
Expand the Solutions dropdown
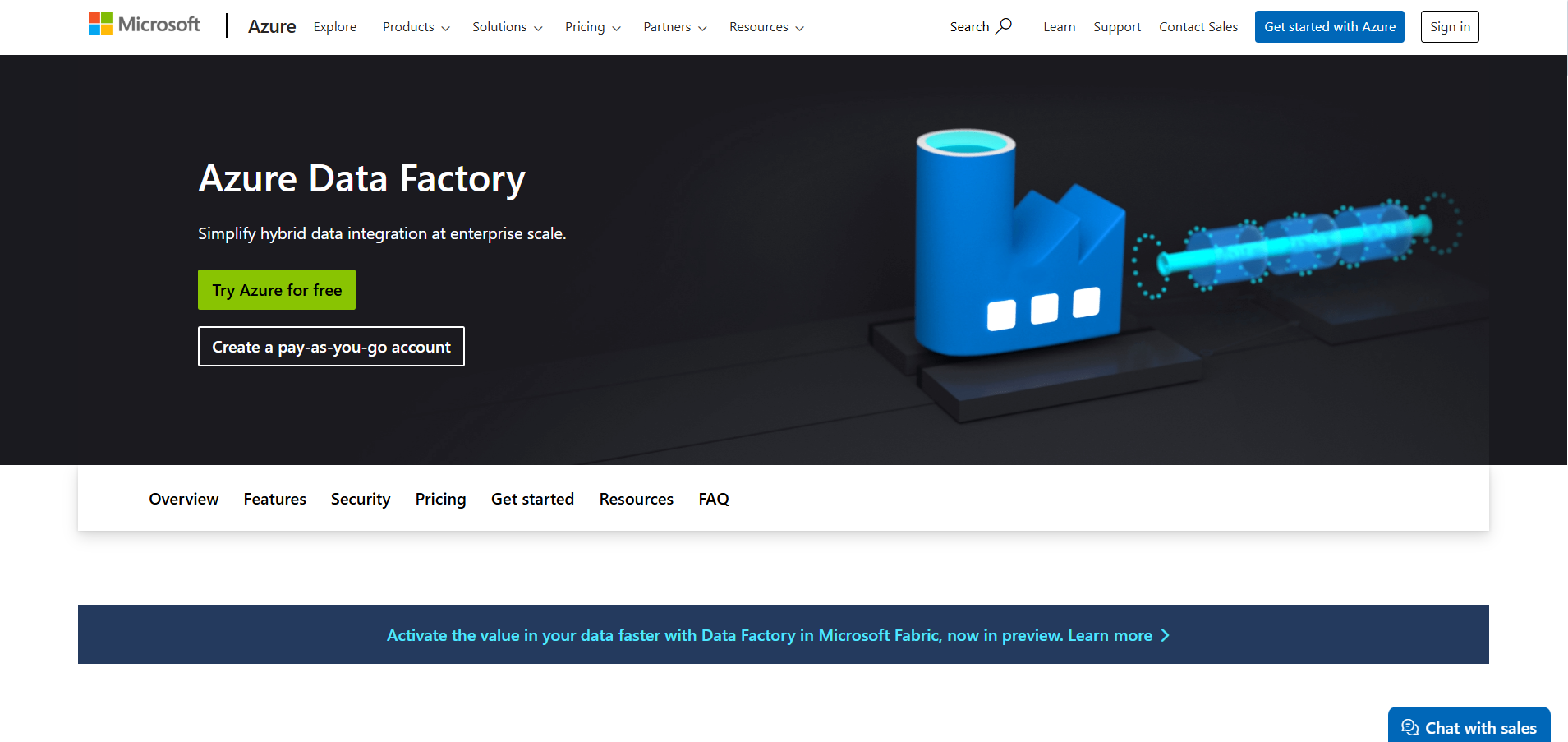(x=508, y=27)
